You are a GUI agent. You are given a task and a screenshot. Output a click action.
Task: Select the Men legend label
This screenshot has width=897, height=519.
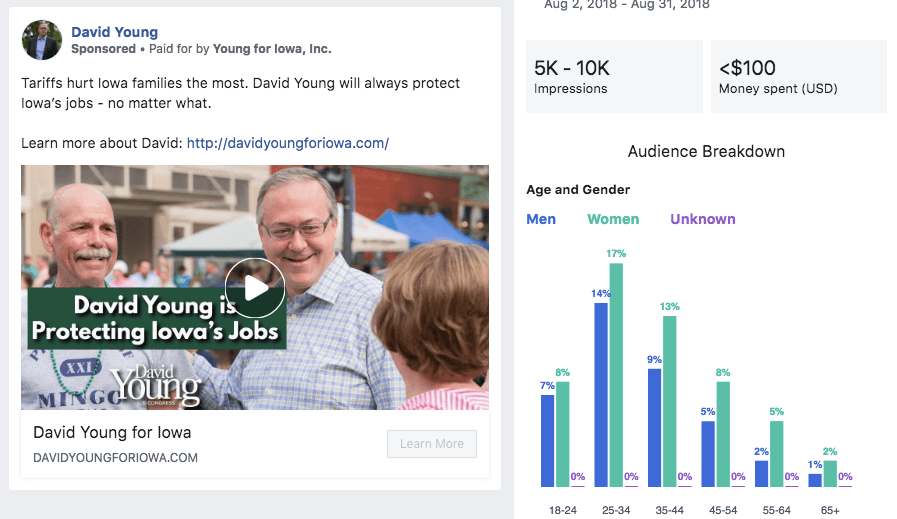pos(541,219)
